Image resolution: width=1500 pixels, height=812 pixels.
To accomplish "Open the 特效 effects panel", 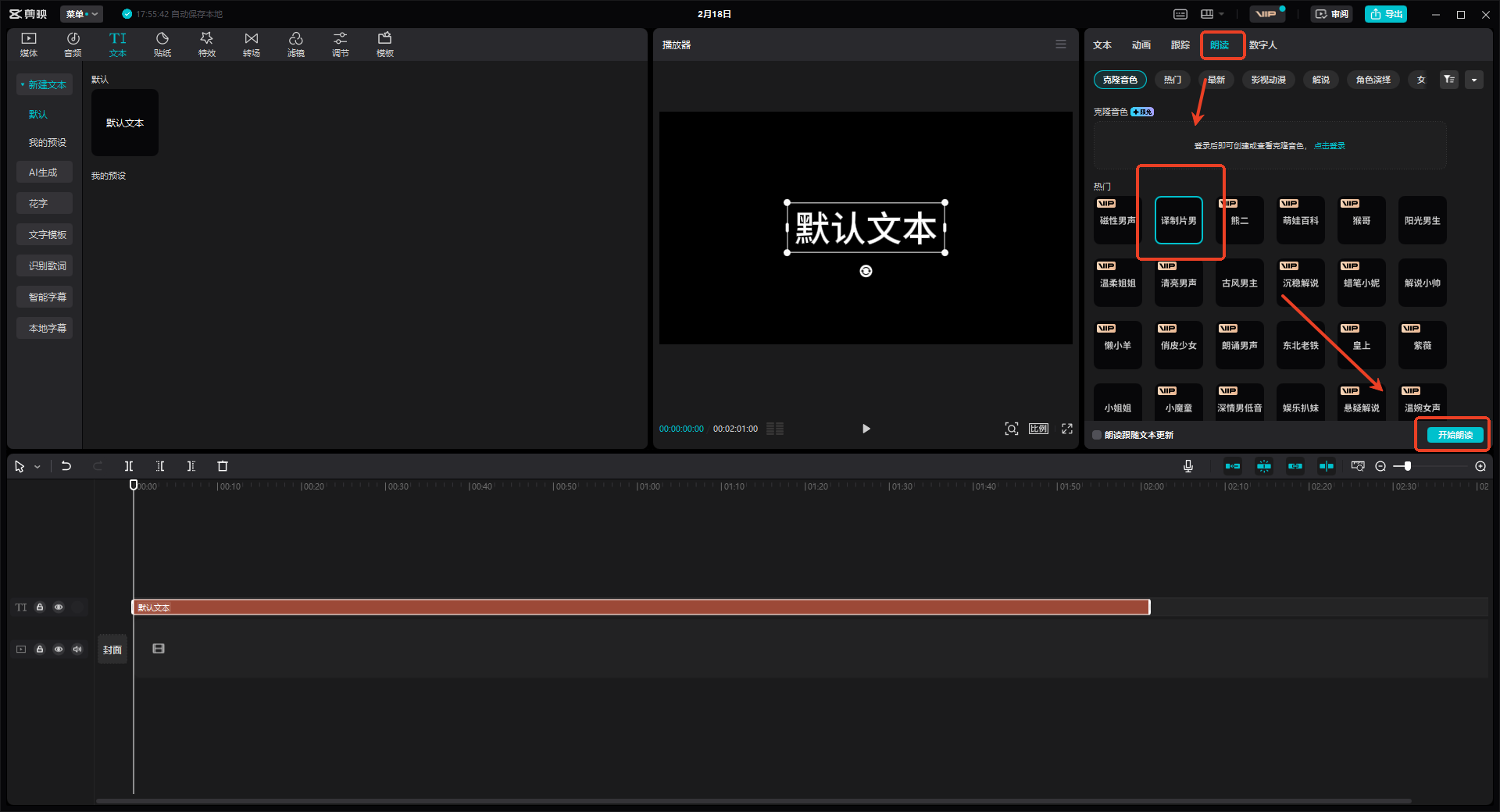I will click(207, 45).
